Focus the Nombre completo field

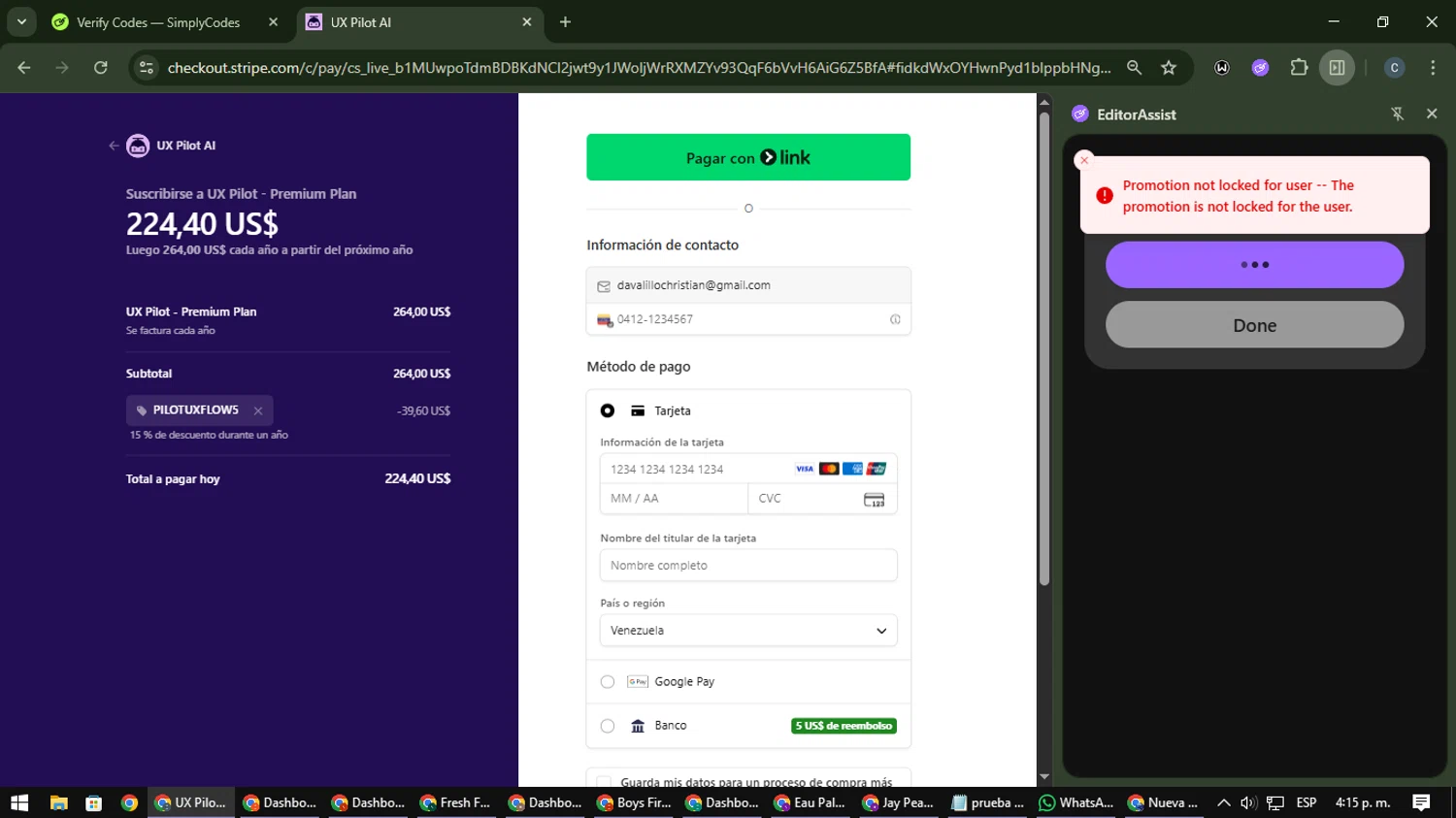[x=748, y=566]
